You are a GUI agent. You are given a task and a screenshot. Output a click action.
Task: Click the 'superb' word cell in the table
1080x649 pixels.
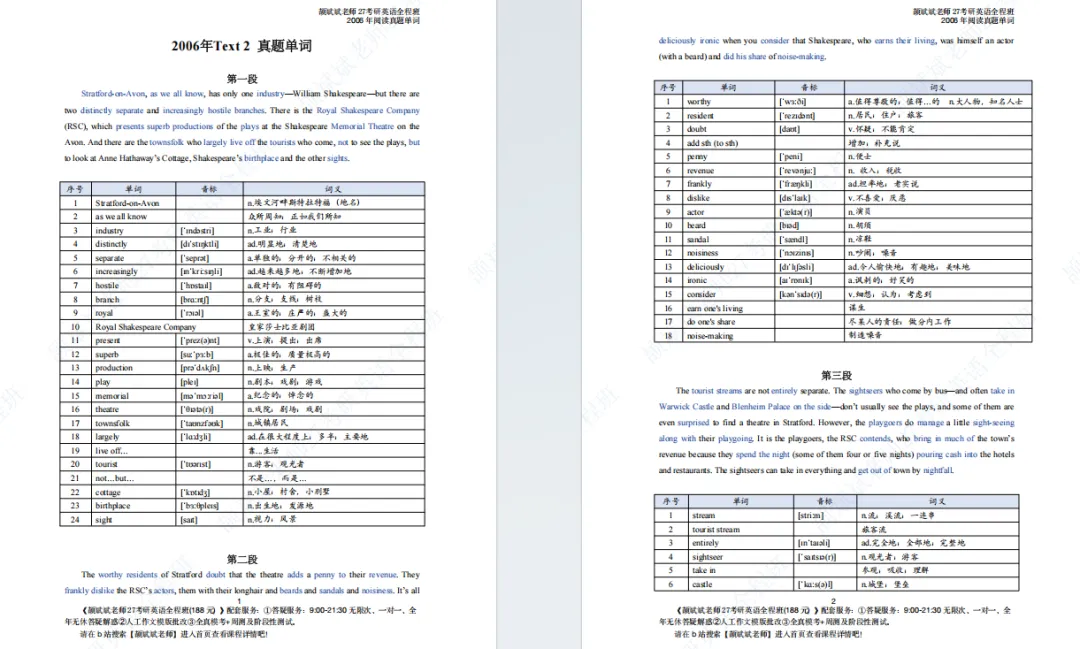click(134, 354)
